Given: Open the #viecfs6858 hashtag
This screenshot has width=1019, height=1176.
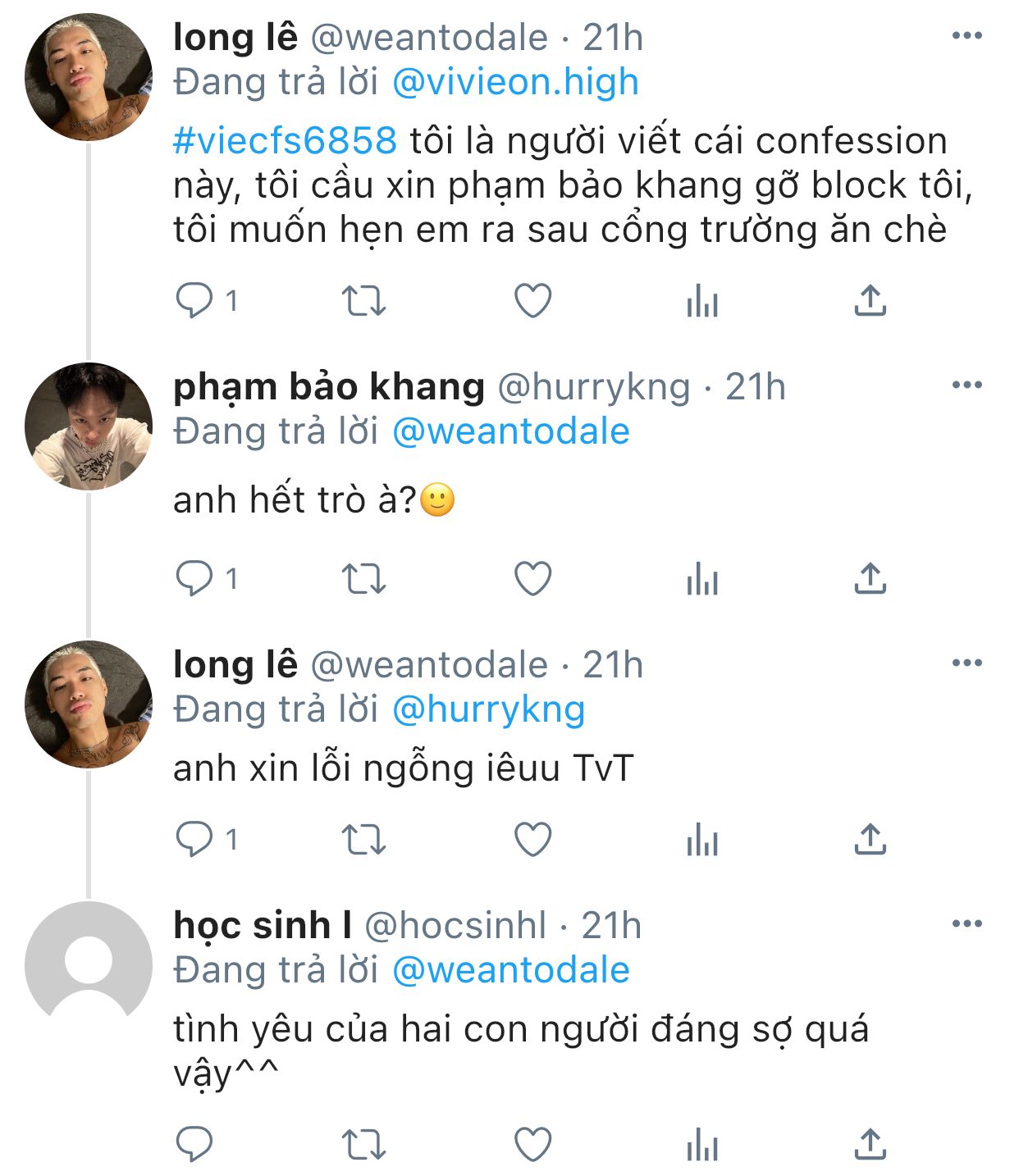Looking at the screenshot, I should tap(285, 141).
